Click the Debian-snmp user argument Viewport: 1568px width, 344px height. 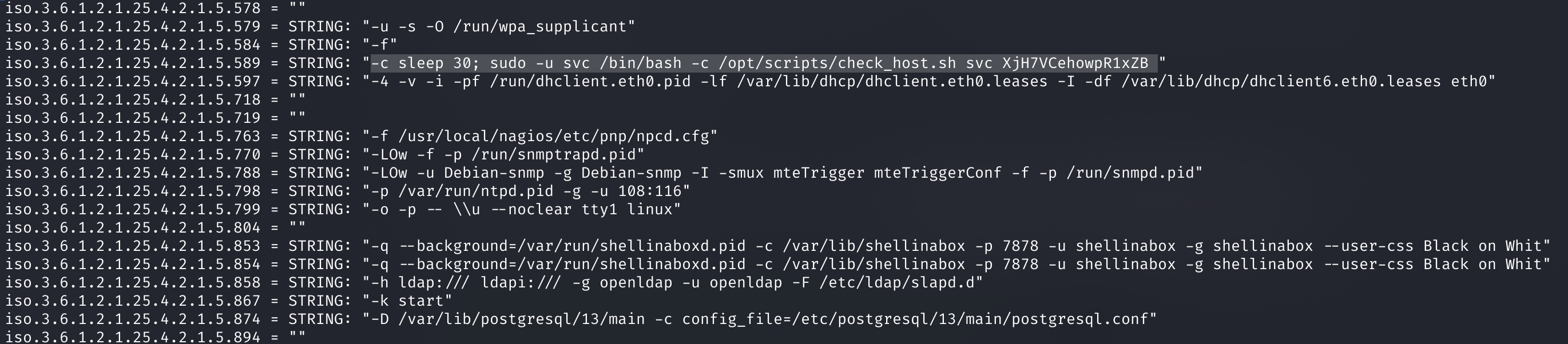(x=494, y=173)
